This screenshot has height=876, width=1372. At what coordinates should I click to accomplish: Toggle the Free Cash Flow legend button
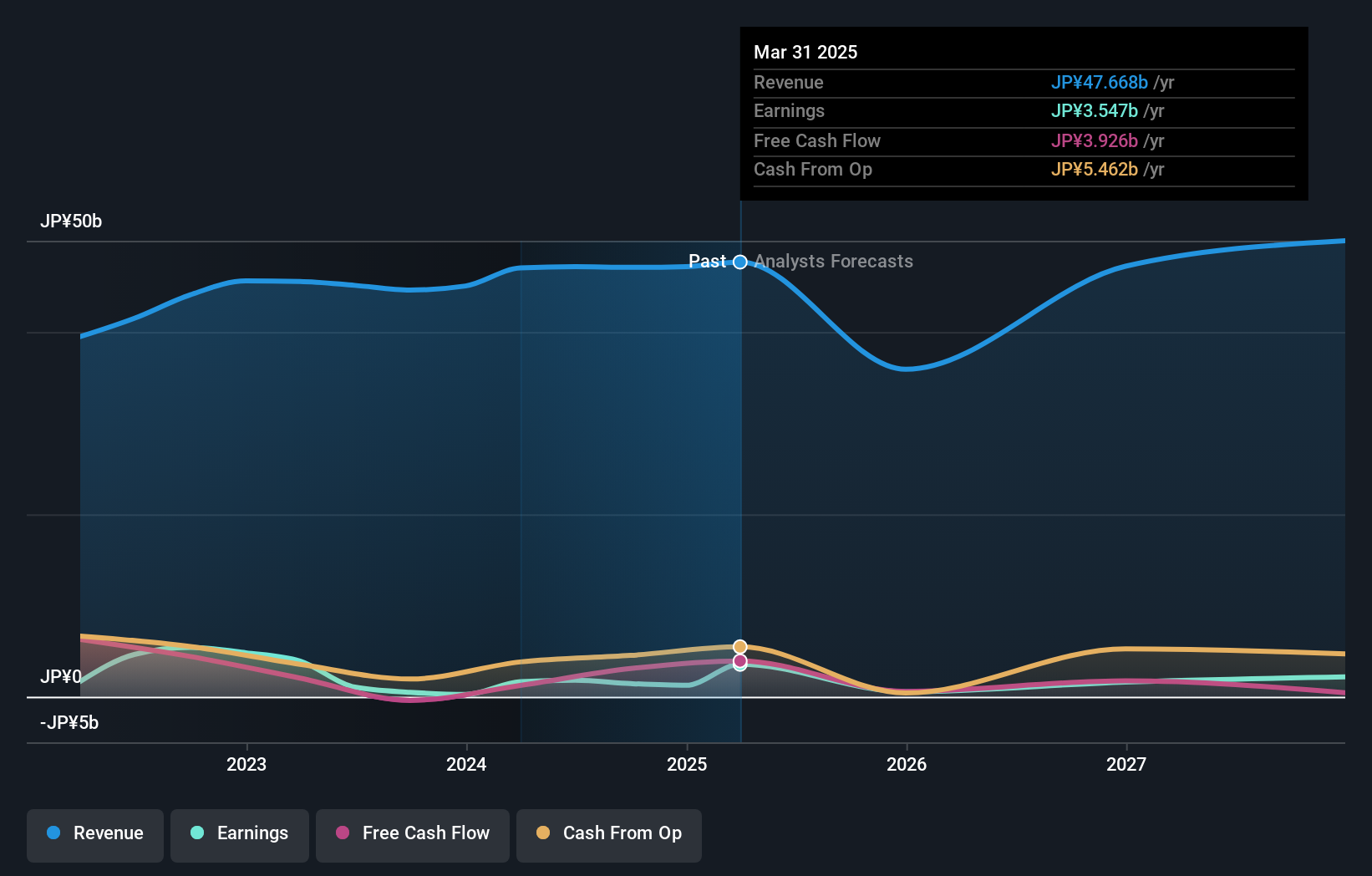[x=413, y=835]
